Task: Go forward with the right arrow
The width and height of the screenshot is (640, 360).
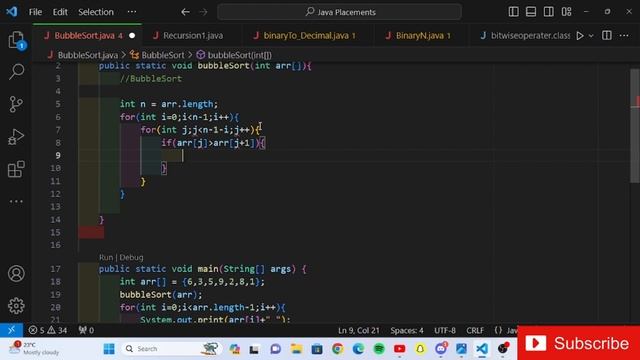Action: [203, 12]
